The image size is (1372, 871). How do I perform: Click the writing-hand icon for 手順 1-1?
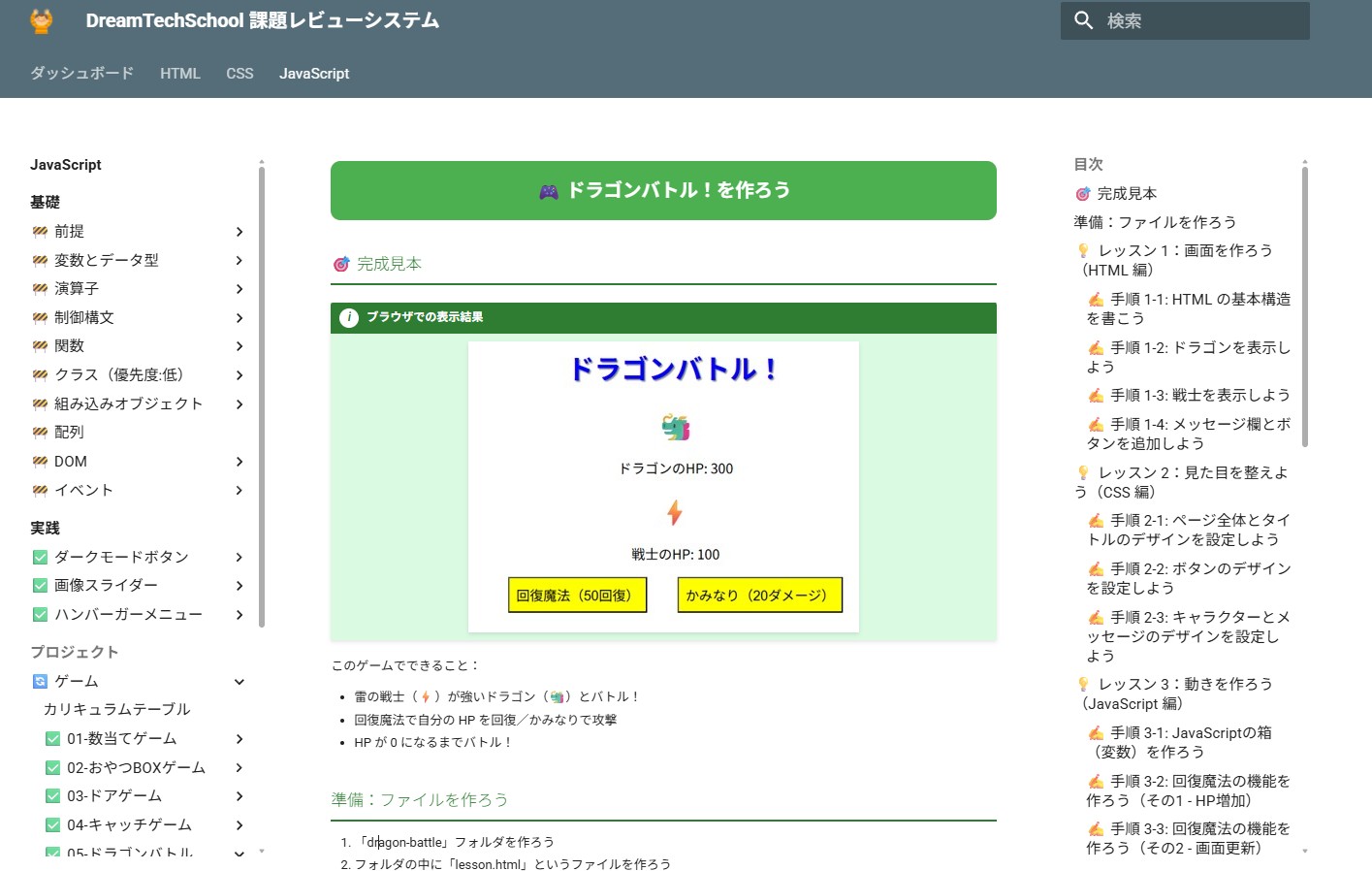(x=1097, y=299)
